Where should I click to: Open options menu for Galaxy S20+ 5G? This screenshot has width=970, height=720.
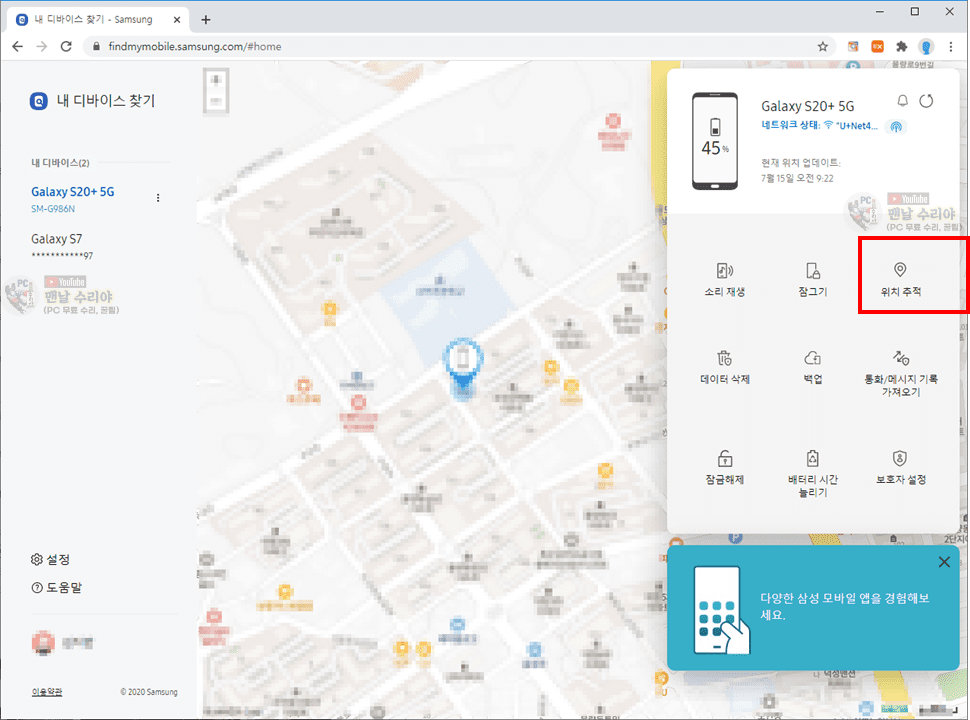[158, 198]
